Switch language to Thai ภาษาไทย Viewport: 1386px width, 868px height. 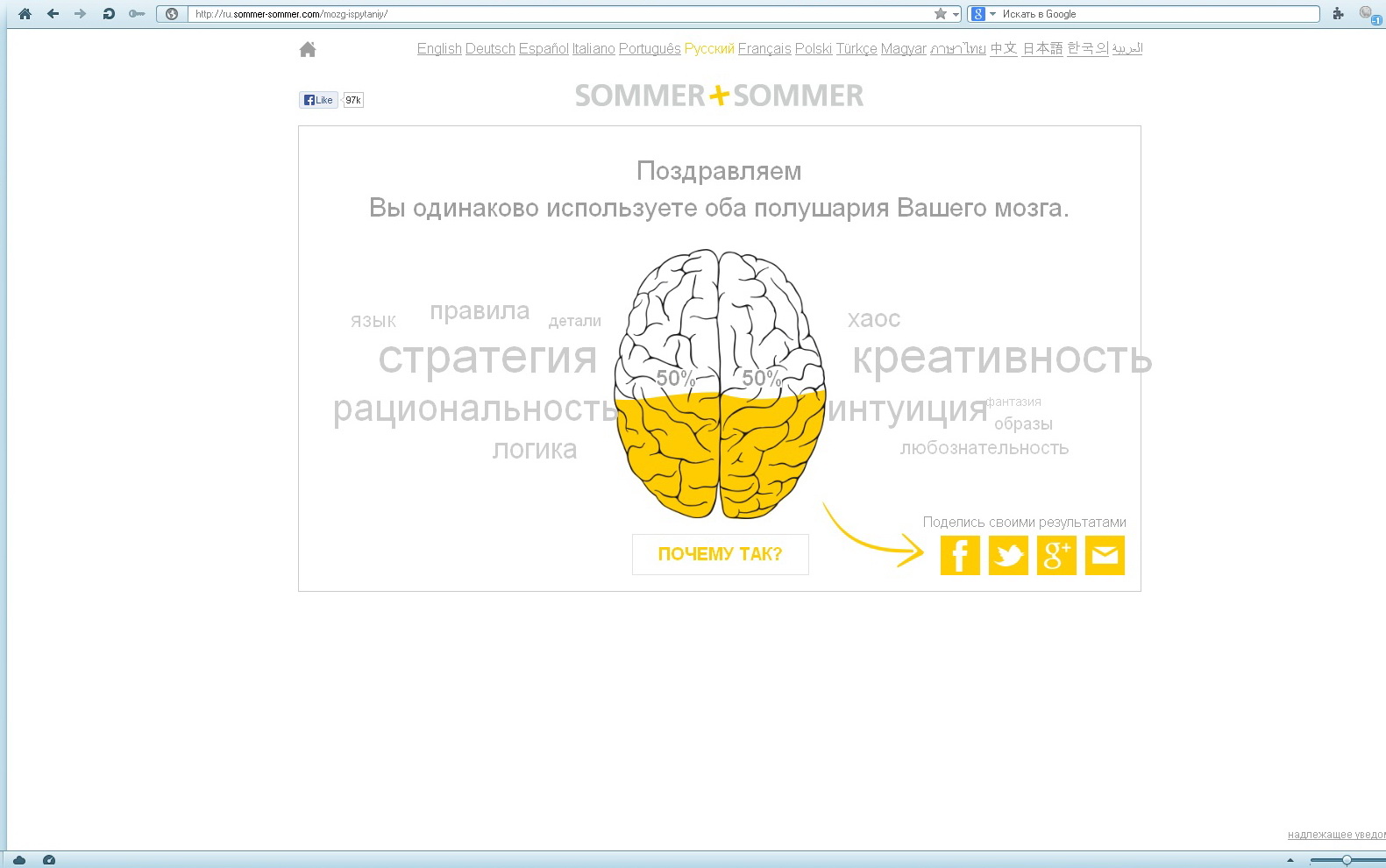point(958,49)
